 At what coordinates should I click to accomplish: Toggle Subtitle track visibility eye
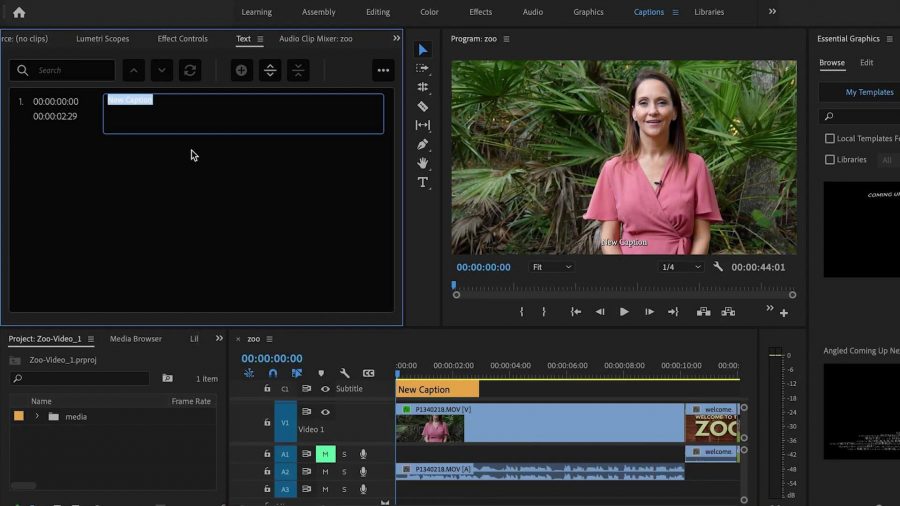click(x=325, y=389)
